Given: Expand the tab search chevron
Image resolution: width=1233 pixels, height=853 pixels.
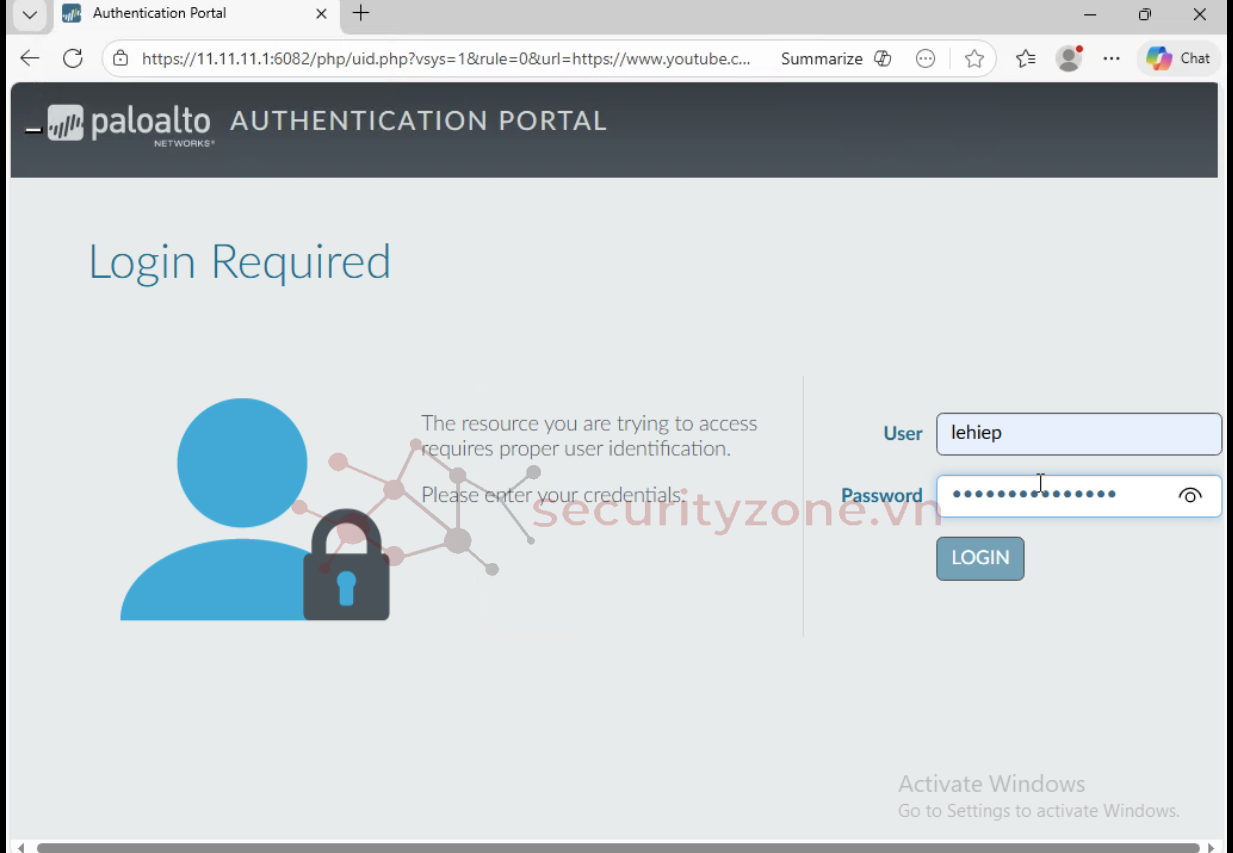Looking at the screenshot, I should 29,15.
